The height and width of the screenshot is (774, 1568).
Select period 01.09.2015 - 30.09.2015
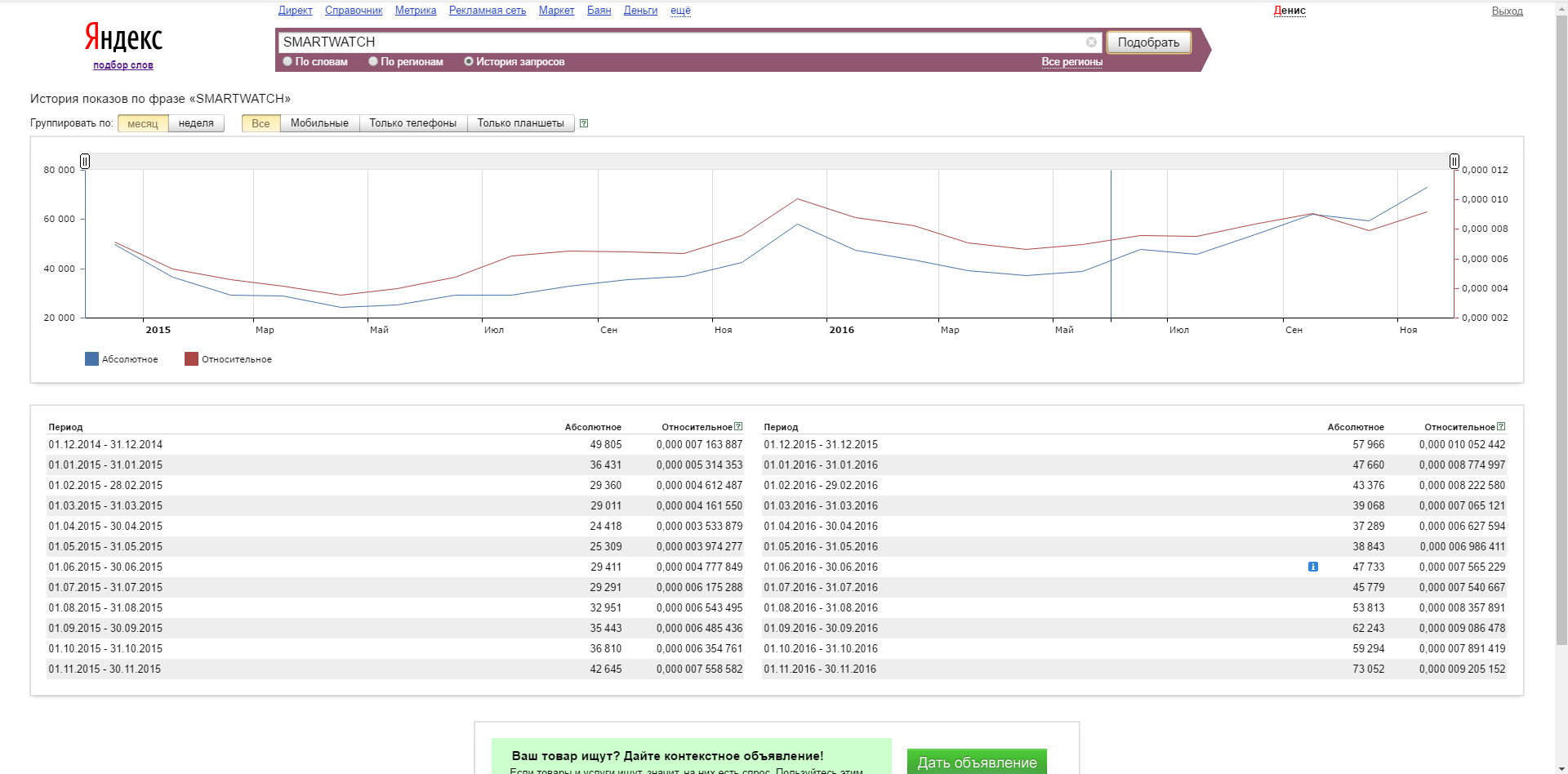click(105, 629)
